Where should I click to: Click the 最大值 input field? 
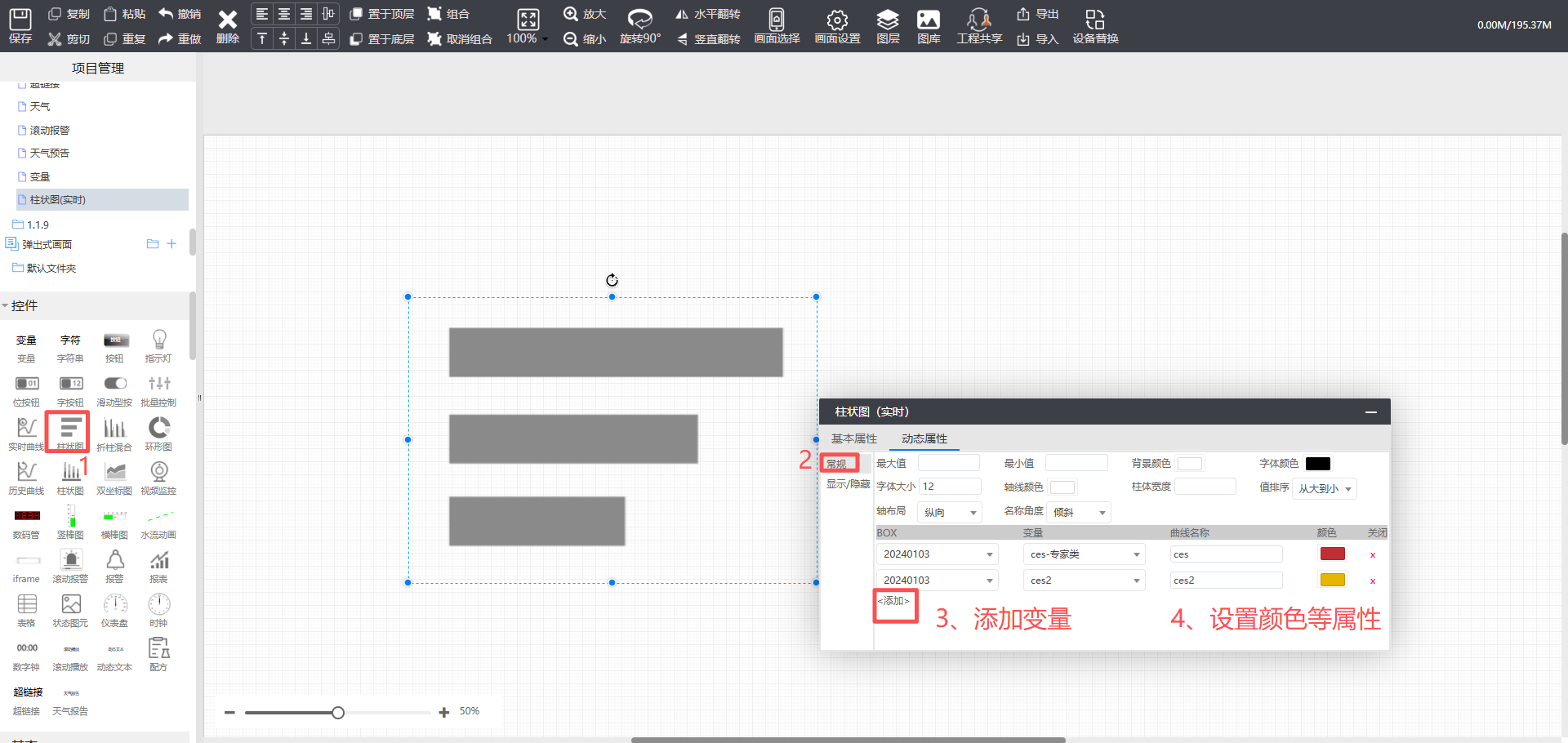(948, 463)
